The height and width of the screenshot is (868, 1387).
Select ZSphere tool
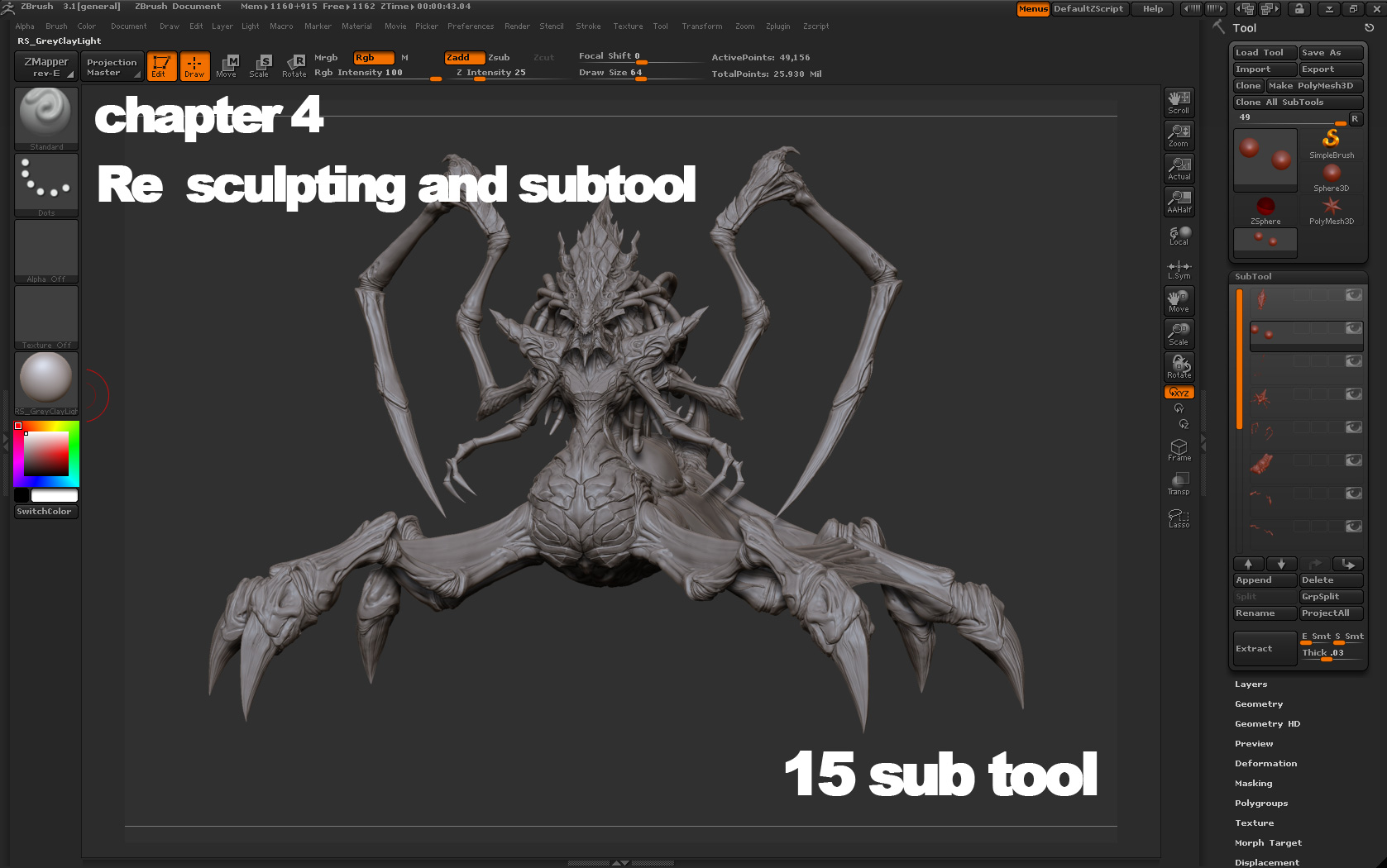1265,211
